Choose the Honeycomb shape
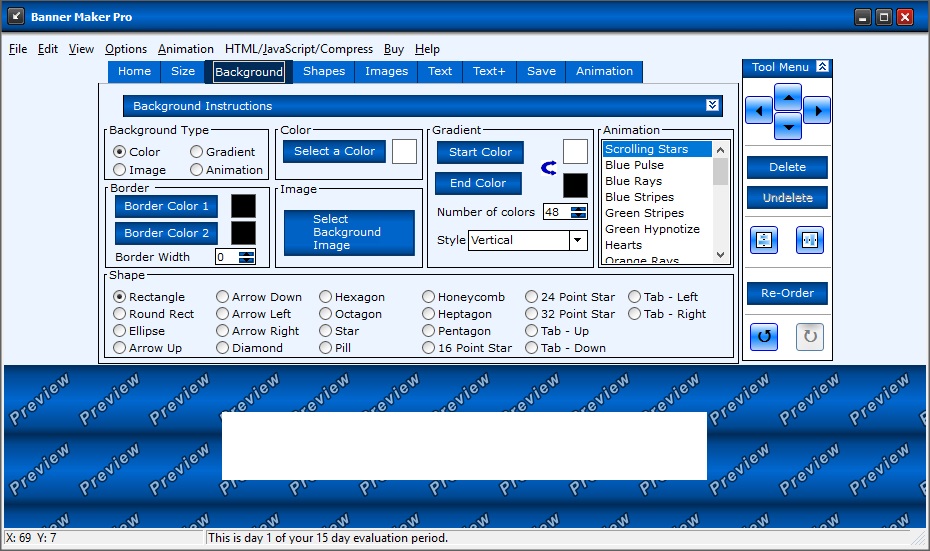Viewport: 930px width, 551px height. point(464,297)
